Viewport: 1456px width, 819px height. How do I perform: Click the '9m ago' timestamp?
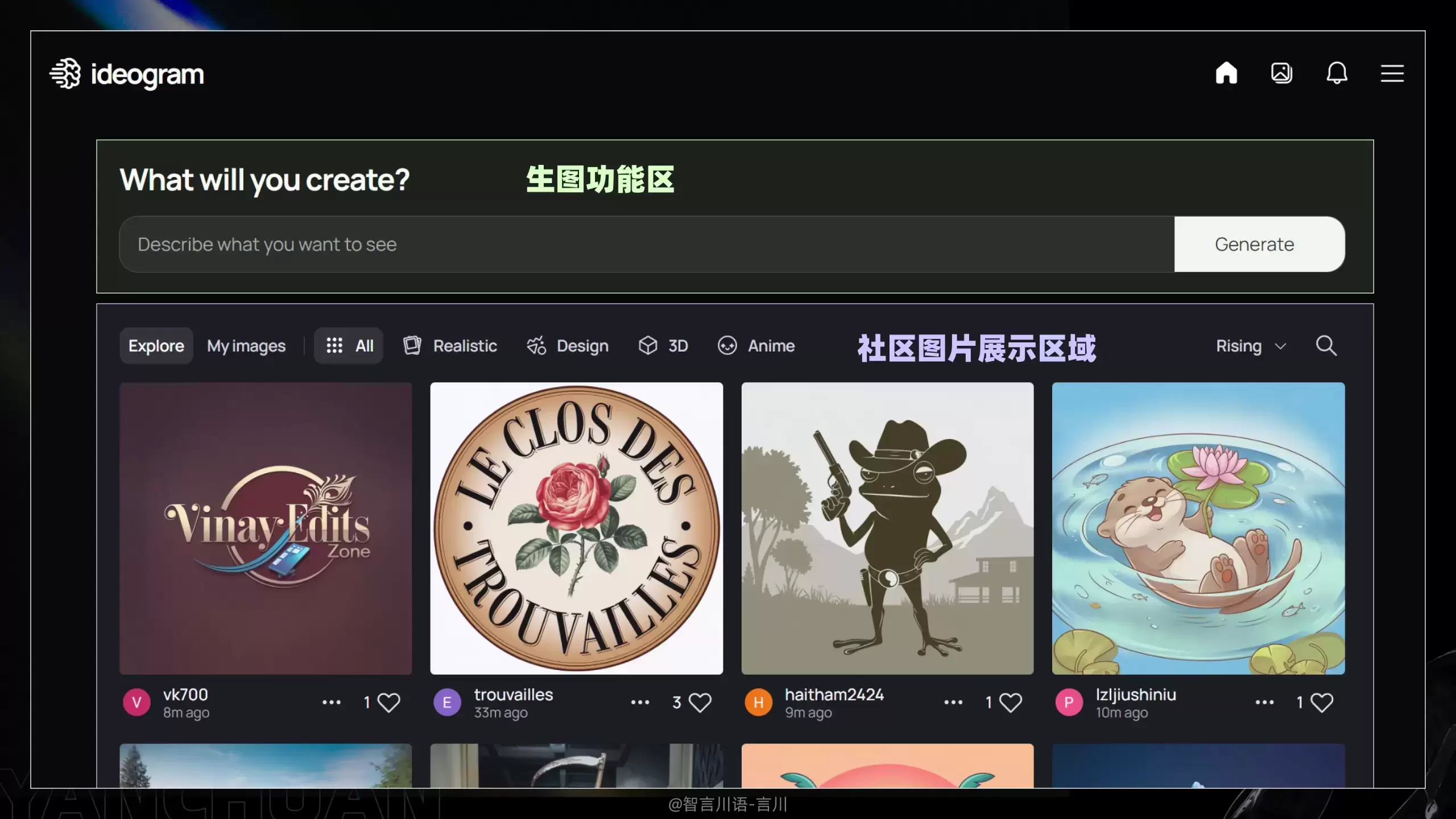coord(808,713)
